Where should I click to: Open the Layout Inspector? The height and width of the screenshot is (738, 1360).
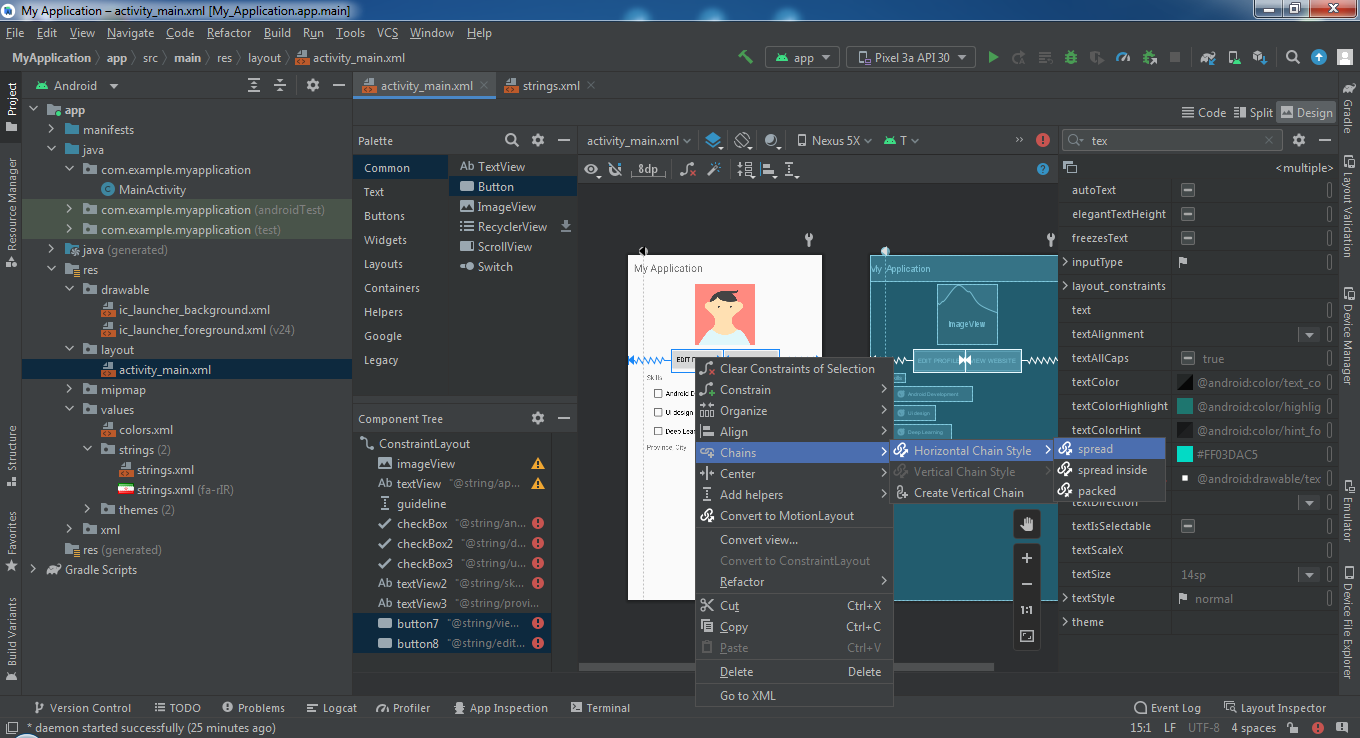pos(1274,708)
